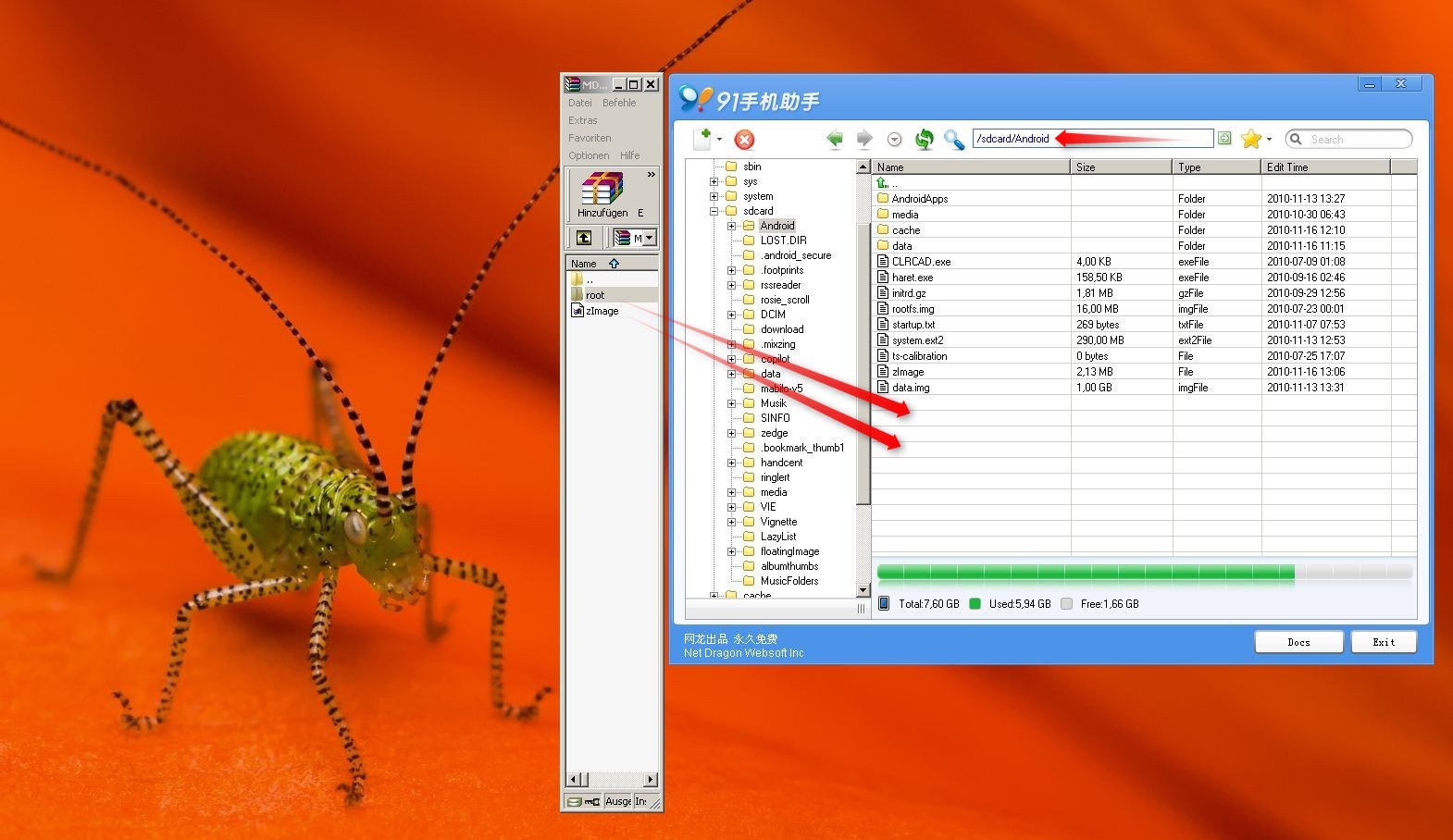
Task: Expand the Android folder in tree
Action: click(732, 226)
